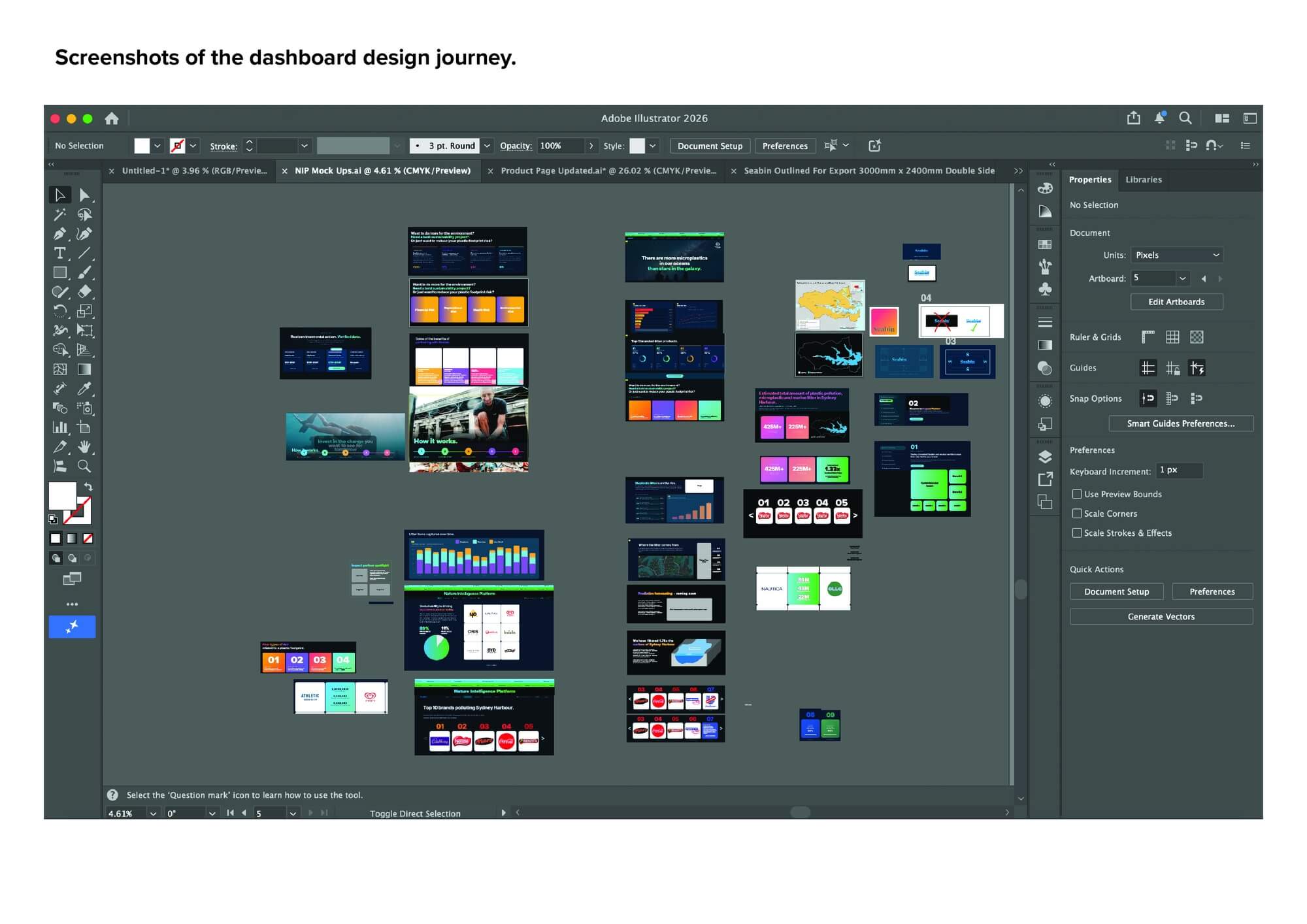Image resolution: width=1307 pixels, height=924 pixels.
Task: Open the Share document icon
Action: 1134,118
